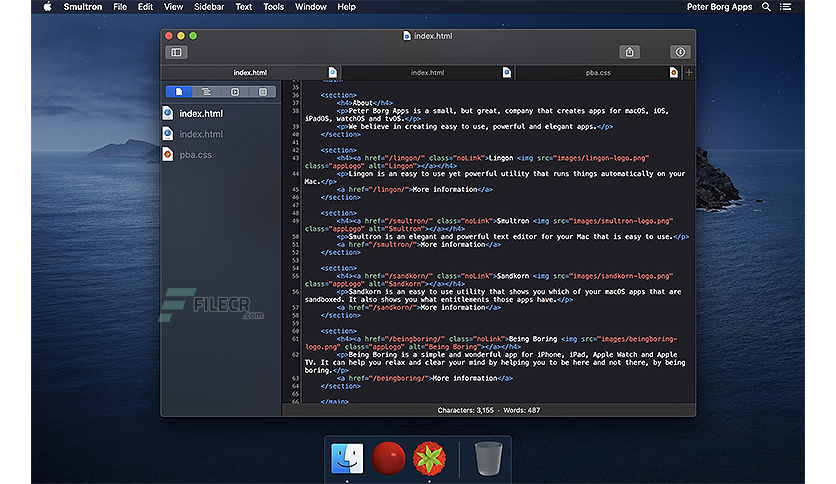Click the Share toolbar button
Screen dimensions: 836x484
[x=630, y=52]
